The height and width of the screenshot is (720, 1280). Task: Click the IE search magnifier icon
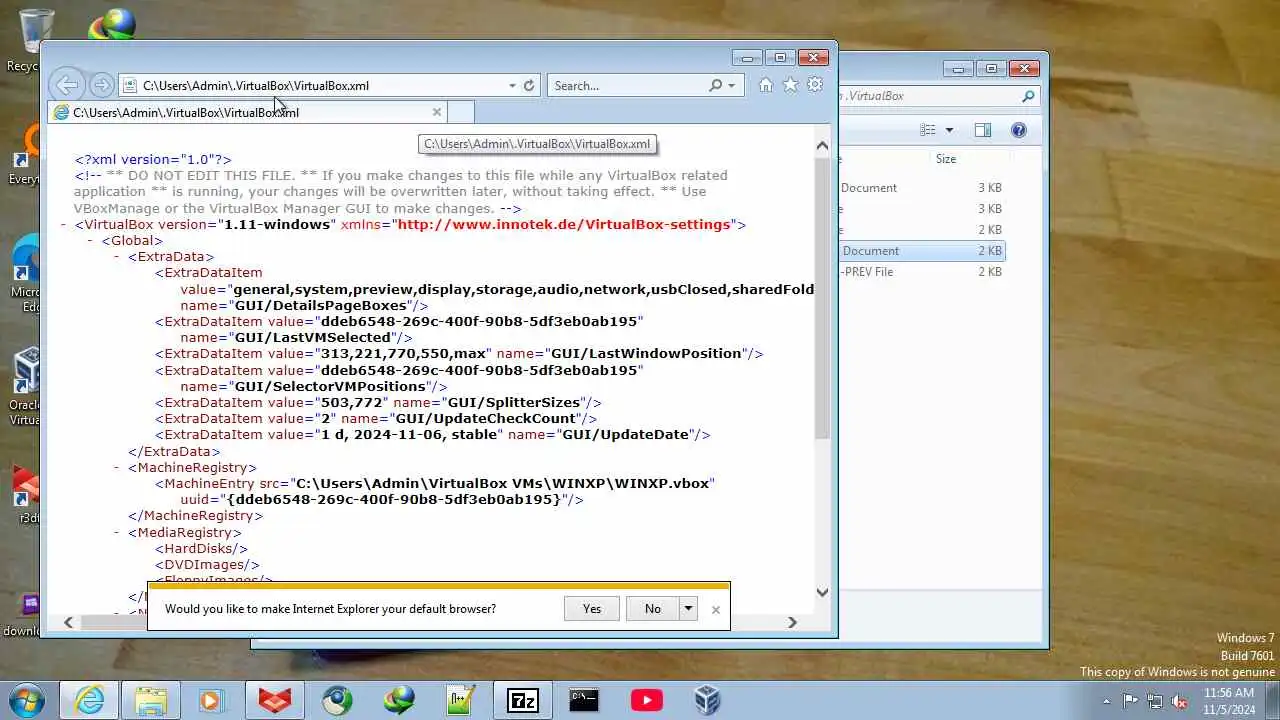click(715, 86)
